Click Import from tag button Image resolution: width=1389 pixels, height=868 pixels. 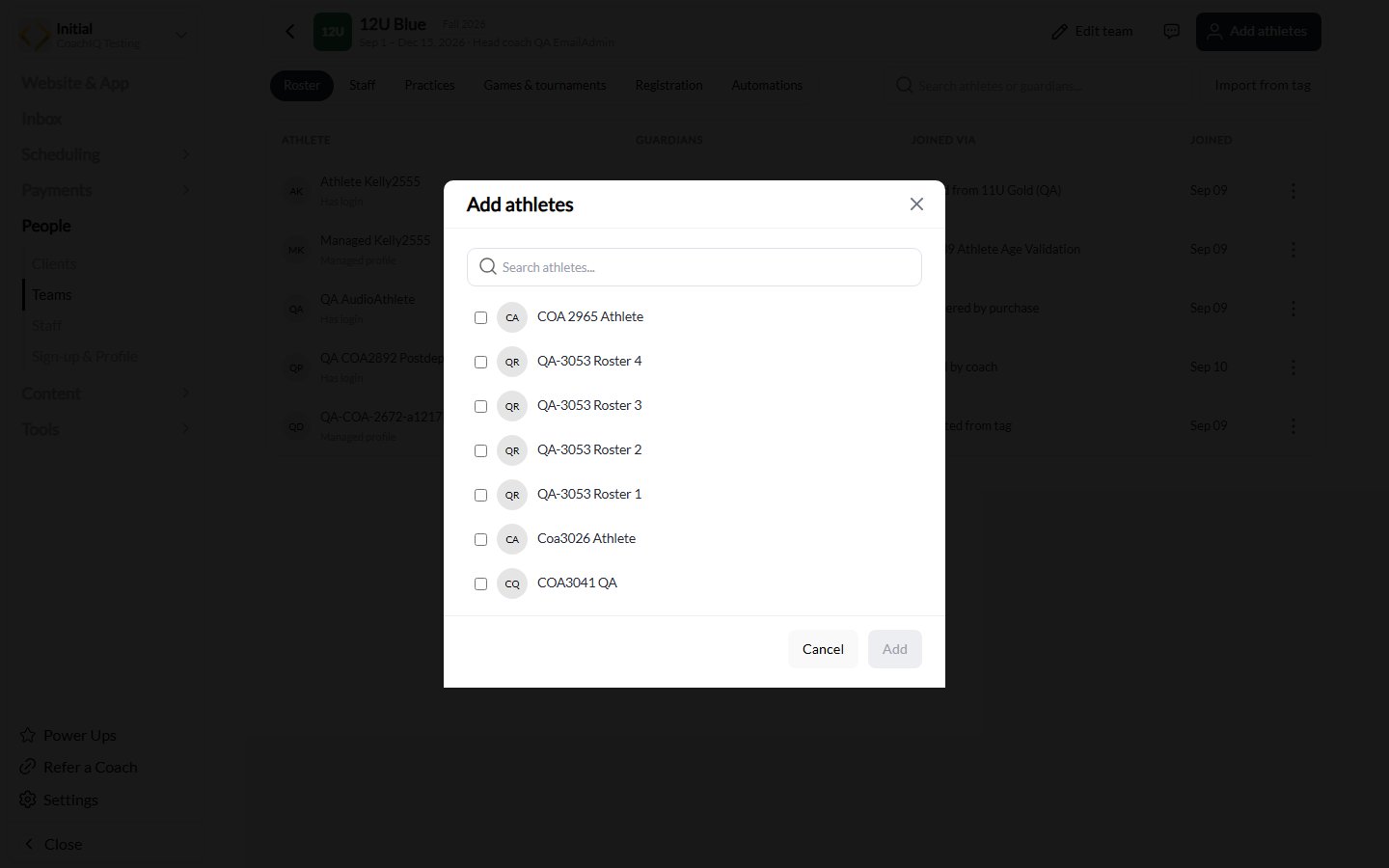click(1263, 86)
